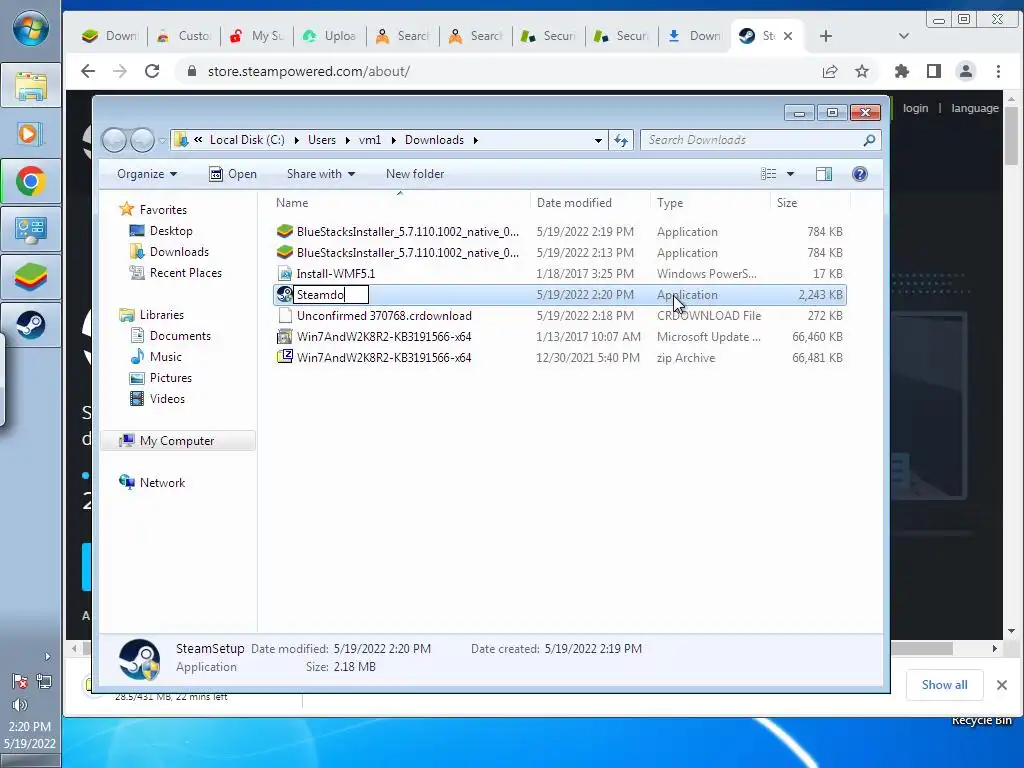
Task: Expand the Share with menu
Action: coord(321,174)
